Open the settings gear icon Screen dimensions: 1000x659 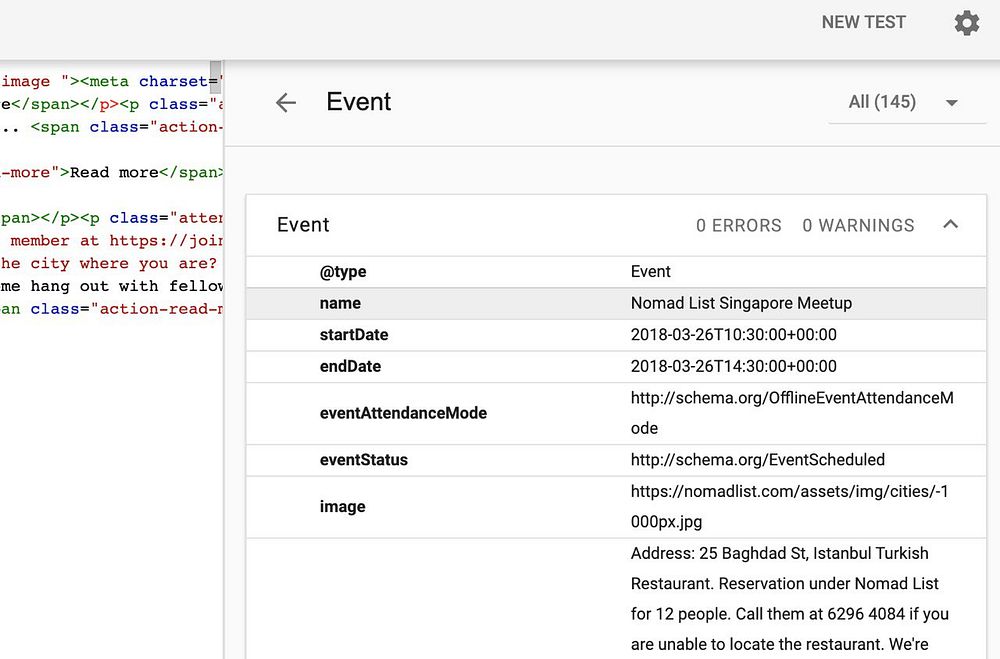[x=967, y=23]
